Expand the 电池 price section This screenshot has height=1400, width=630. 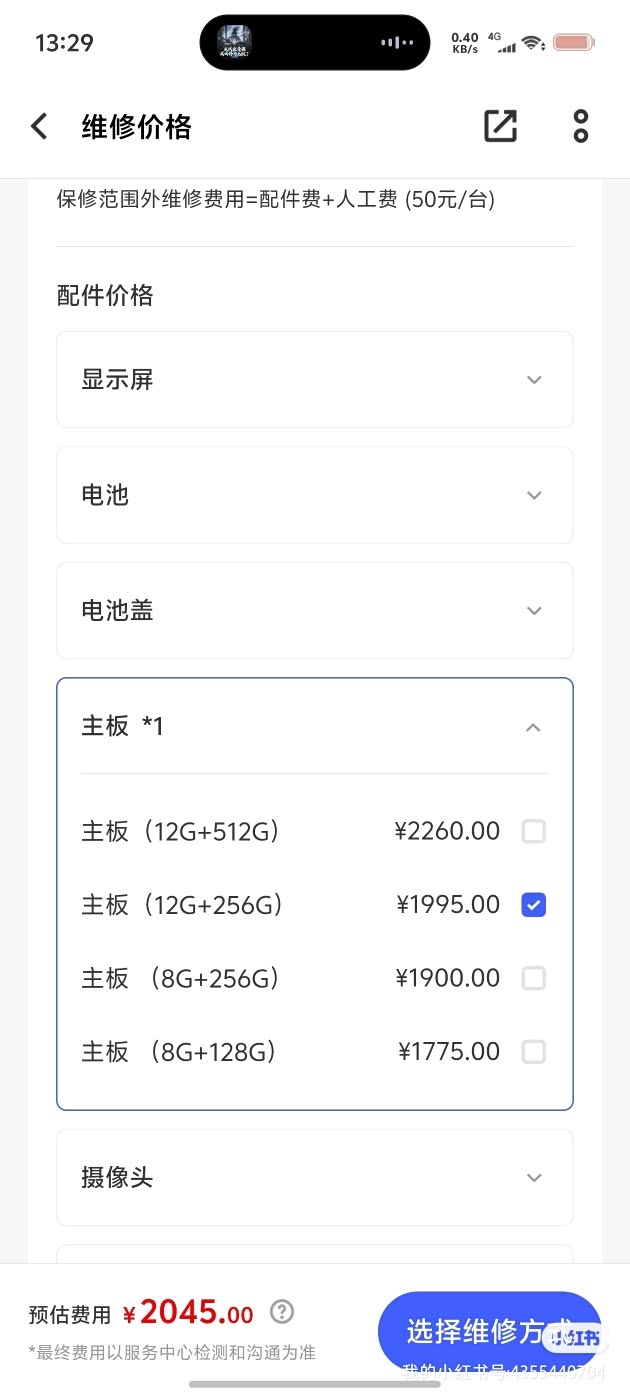click(x=534, y=495)
